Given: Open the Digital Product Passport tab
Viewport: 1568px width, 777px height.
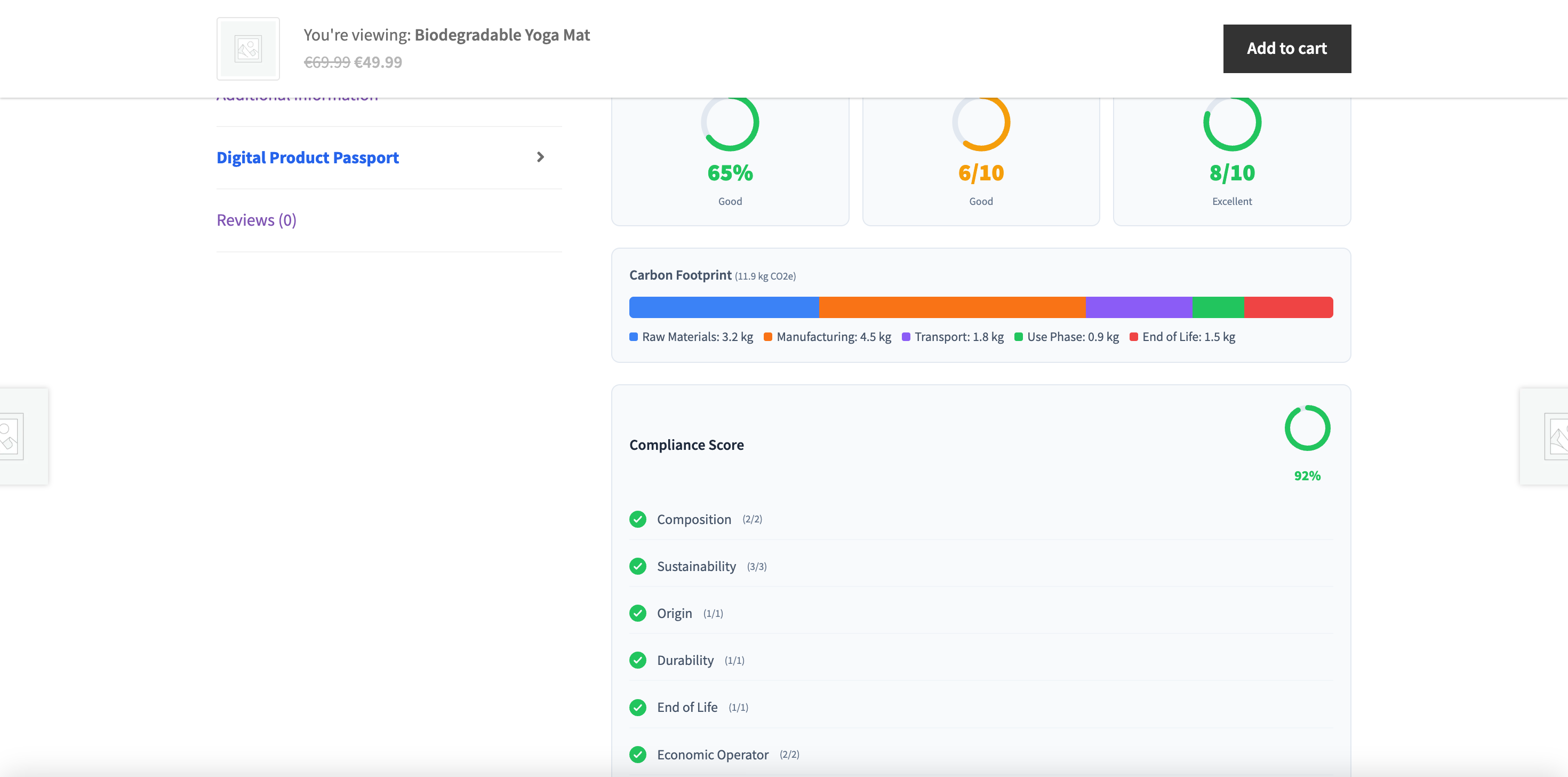Looking at the screenshot, I should click(x=307, y=157).
